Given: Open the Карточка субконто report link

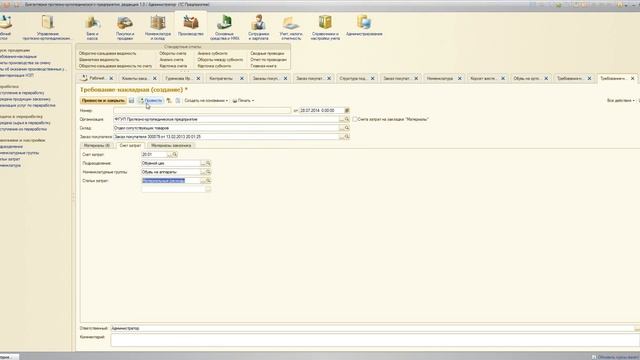Looking at the screenshot, I should [x=214, y=66].
